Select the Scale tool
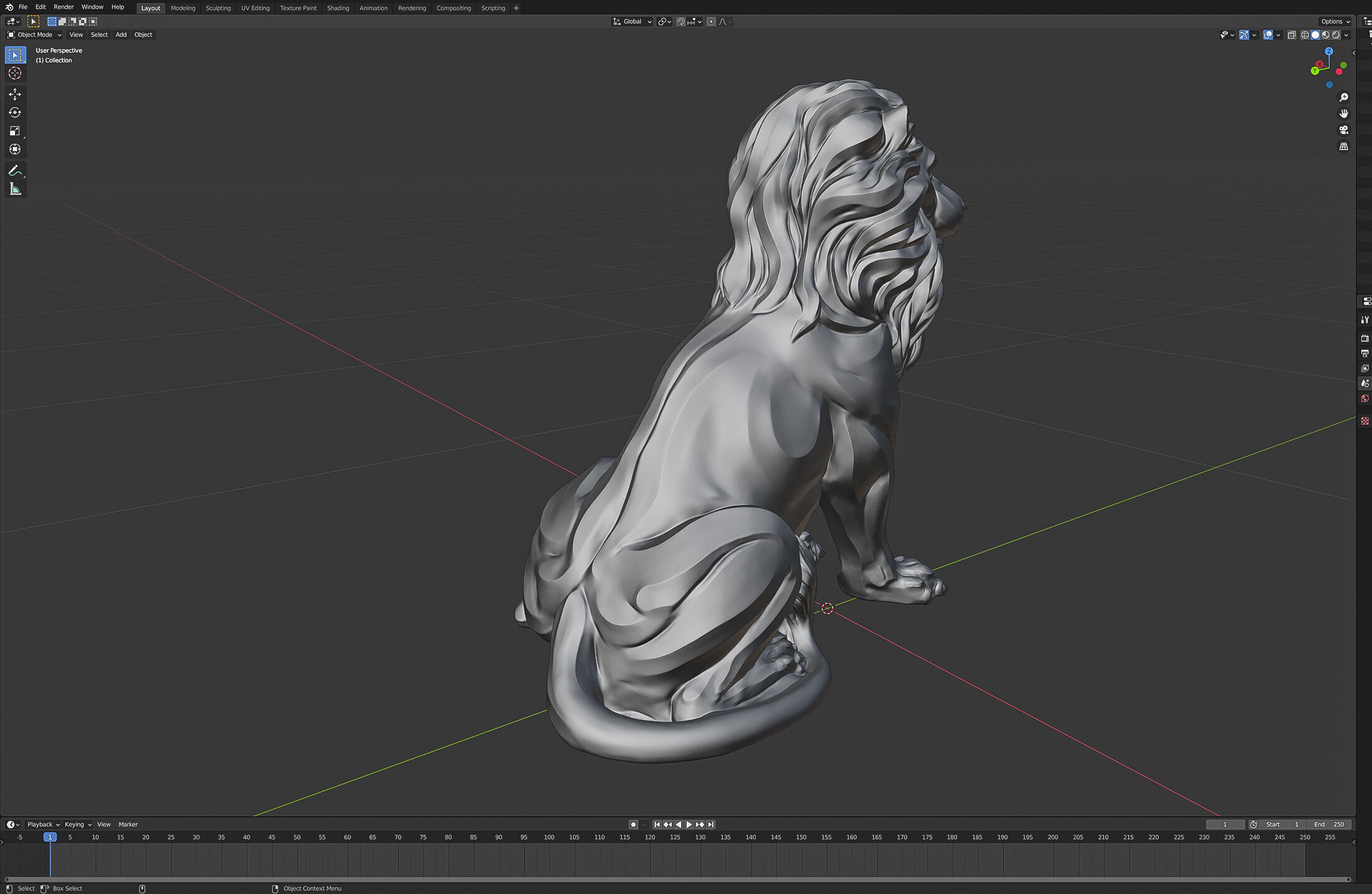The width and height of the screenshot is (1372, 894). pos(15,131)
